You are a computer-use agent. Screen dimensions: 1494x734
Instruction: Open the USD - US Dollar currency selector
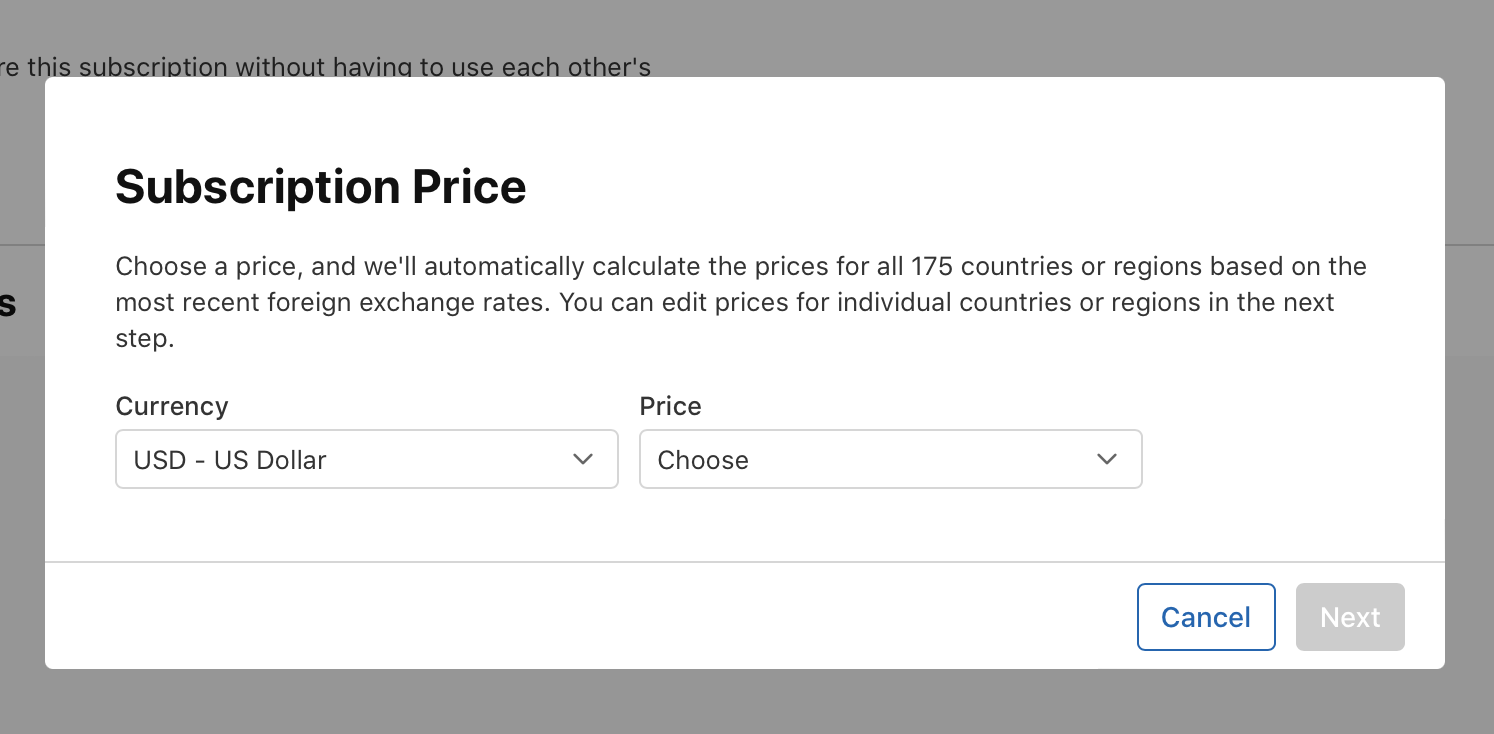tap(367, 459)
